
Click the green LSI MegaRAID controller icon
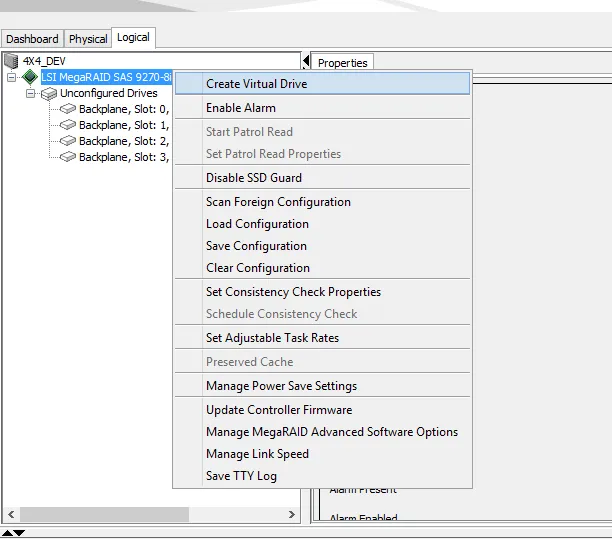click(x=30, y=77)
